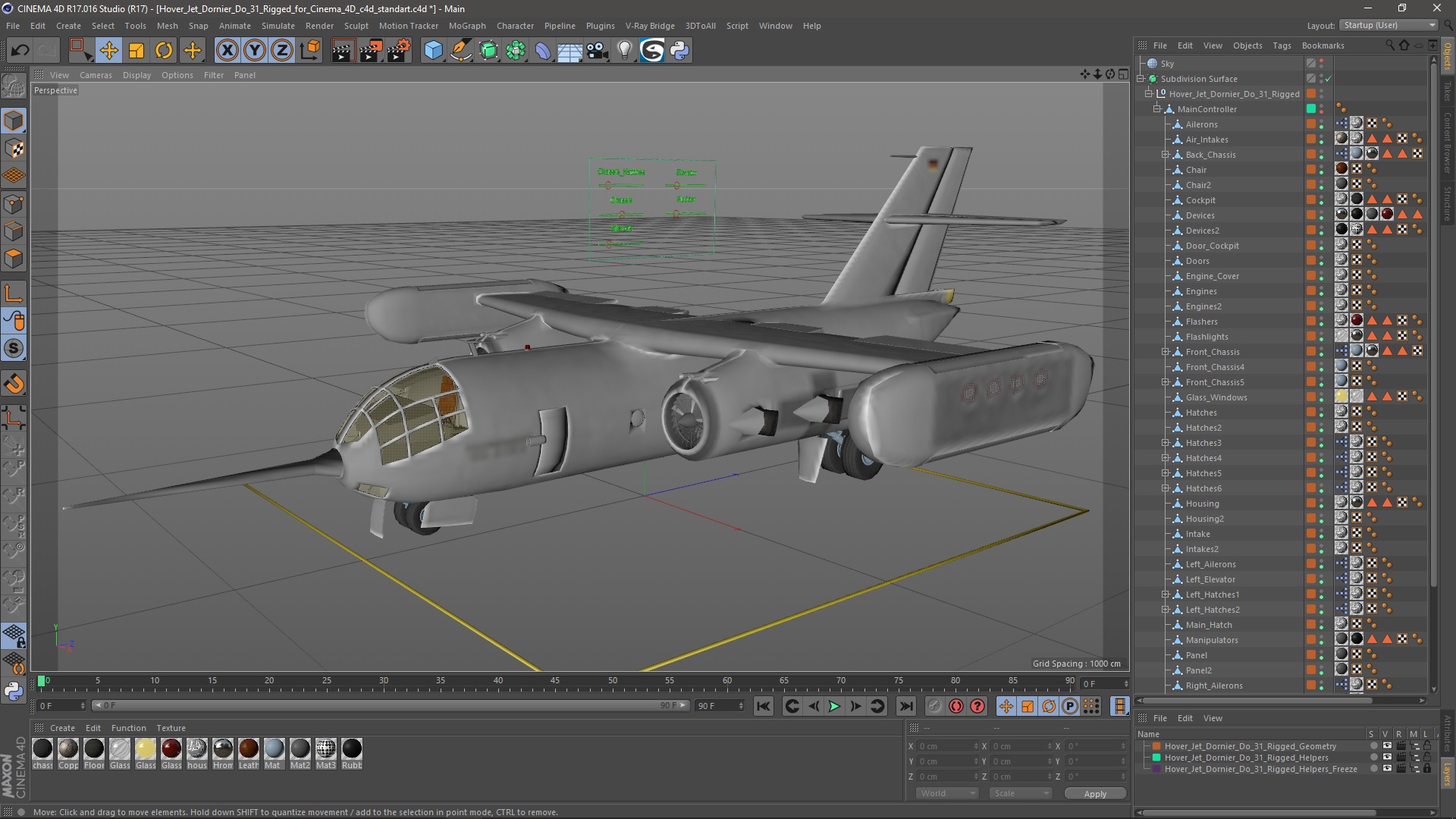This screenshot has width=1456, height=819.
Task: Toggle Z axis lock icon
Action: click(x=282, y=51)
